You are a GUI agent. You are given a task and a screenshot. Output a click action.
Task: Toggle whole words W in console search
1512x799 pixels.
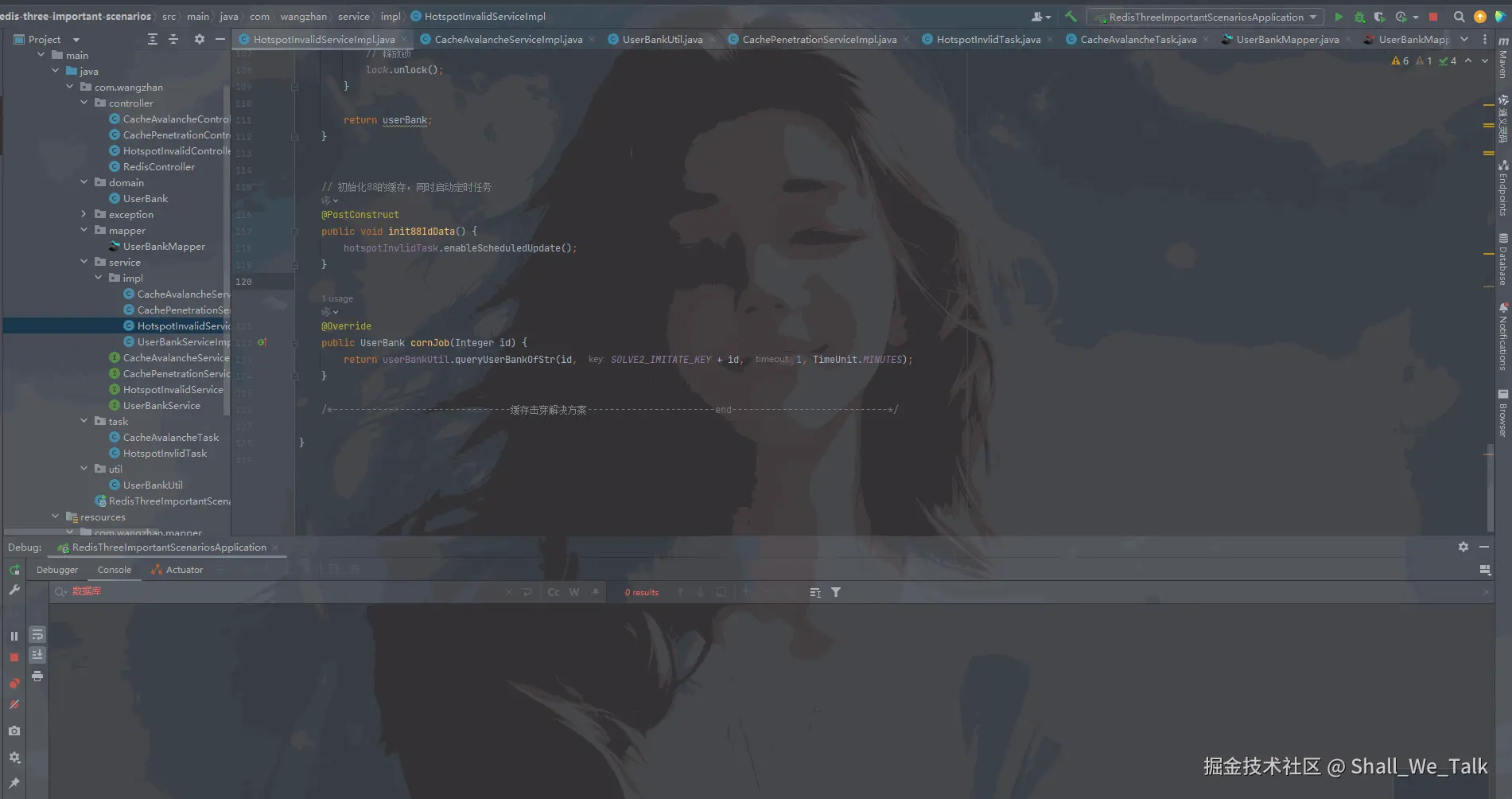click(574, 592)
